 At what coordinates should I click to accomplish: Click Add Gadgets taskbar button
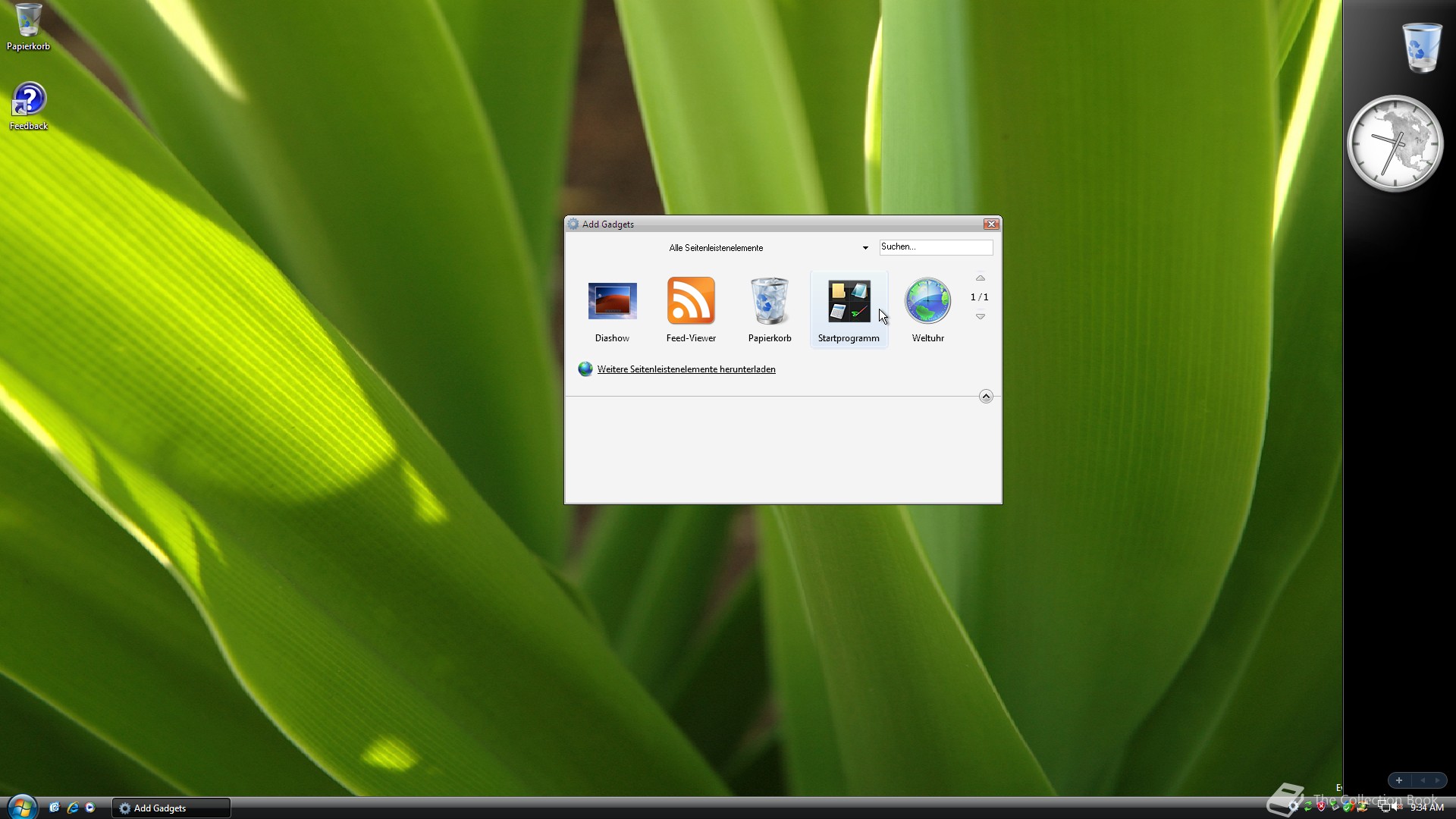click(171, 808)
